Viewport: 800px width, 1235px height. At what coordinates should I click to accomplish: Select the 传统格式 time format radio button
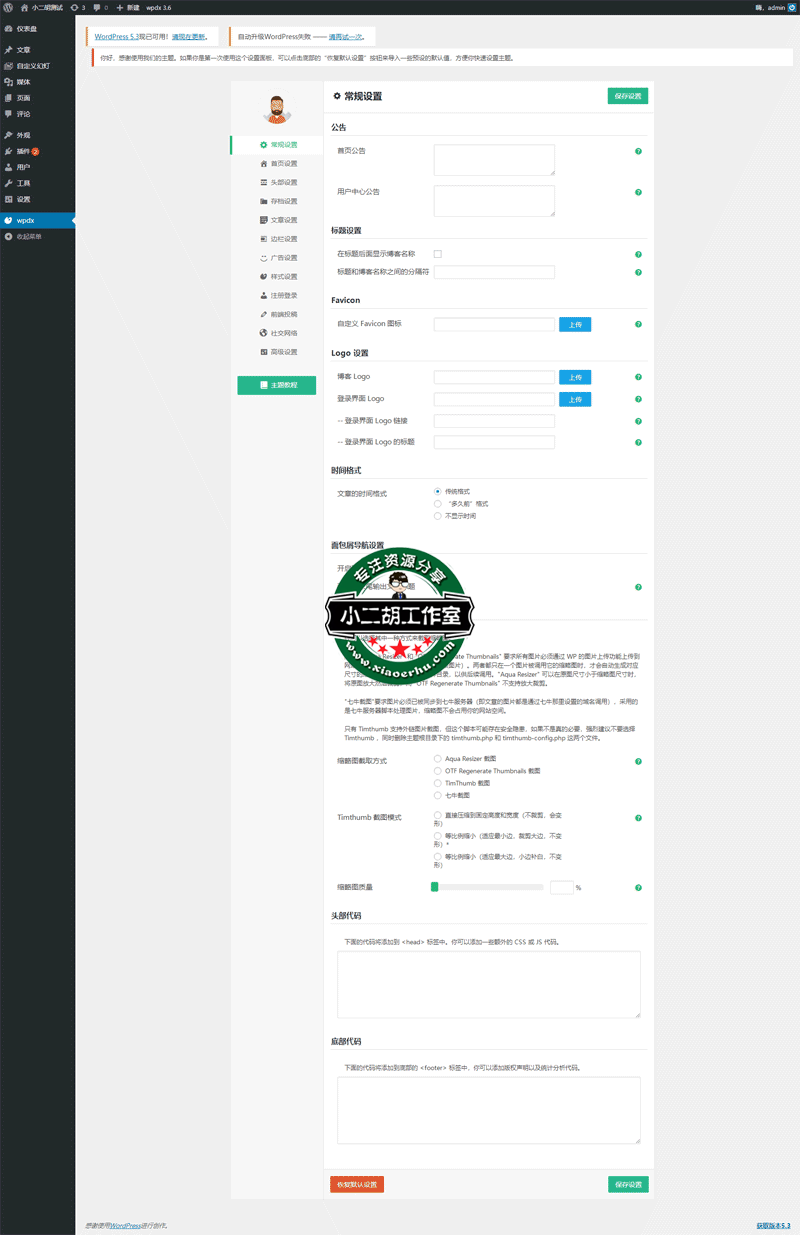click(437, 490)
